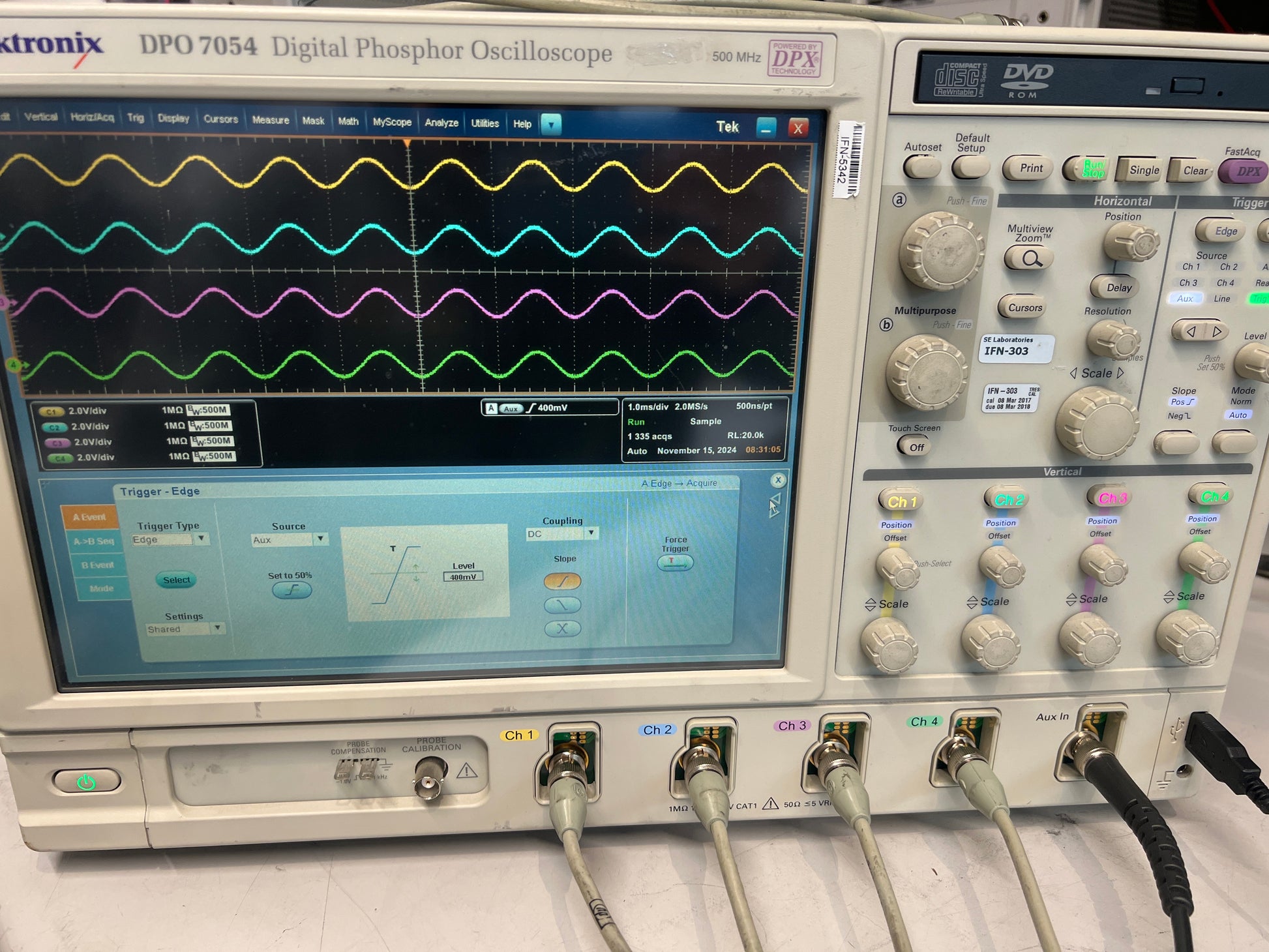The image size is (1269, 952).
Task: Select the rising edge slope icon
Action: pos(562,581)
